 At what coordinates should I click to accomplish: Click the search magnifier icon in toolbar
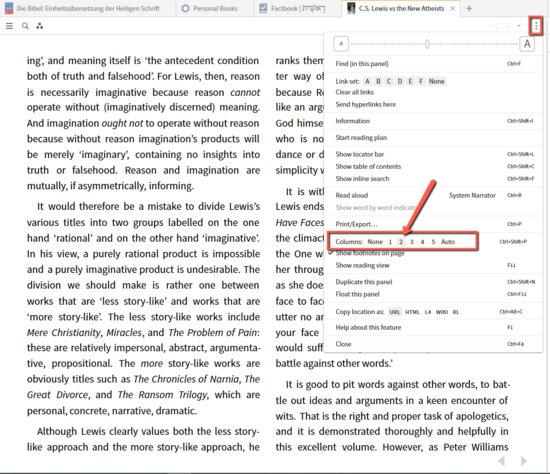coord(25,26)
